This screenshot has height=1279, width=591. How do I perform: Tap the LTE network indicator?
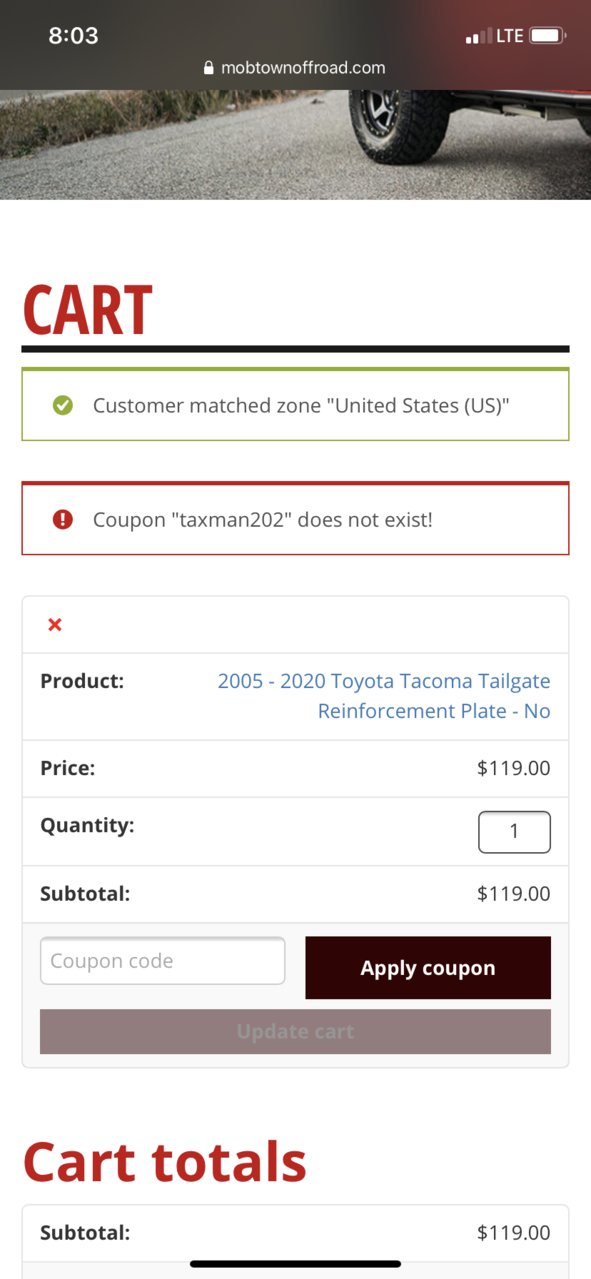coord(509,36)
